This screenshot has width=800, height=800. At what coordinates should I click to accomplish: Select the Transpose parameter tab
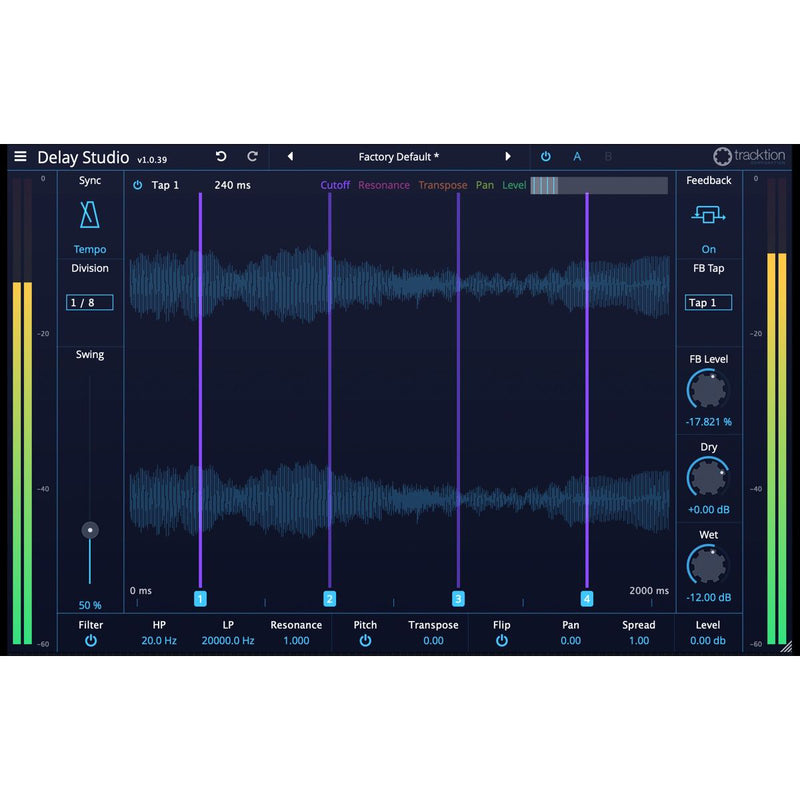pyautogui.click(x=442, y=185)
